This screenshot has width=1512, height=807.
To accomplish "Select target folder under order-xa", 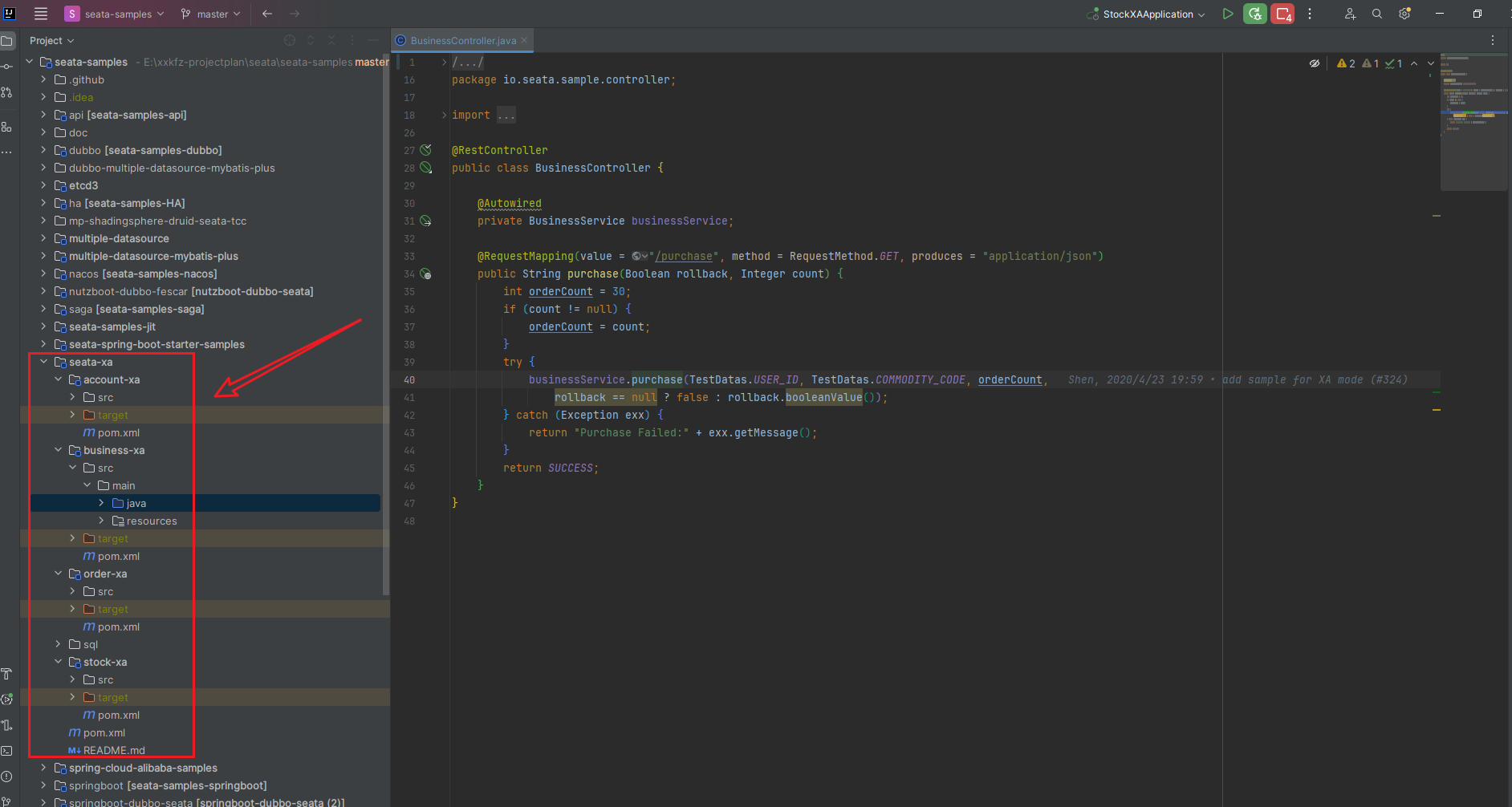I will tap(113, 609).
